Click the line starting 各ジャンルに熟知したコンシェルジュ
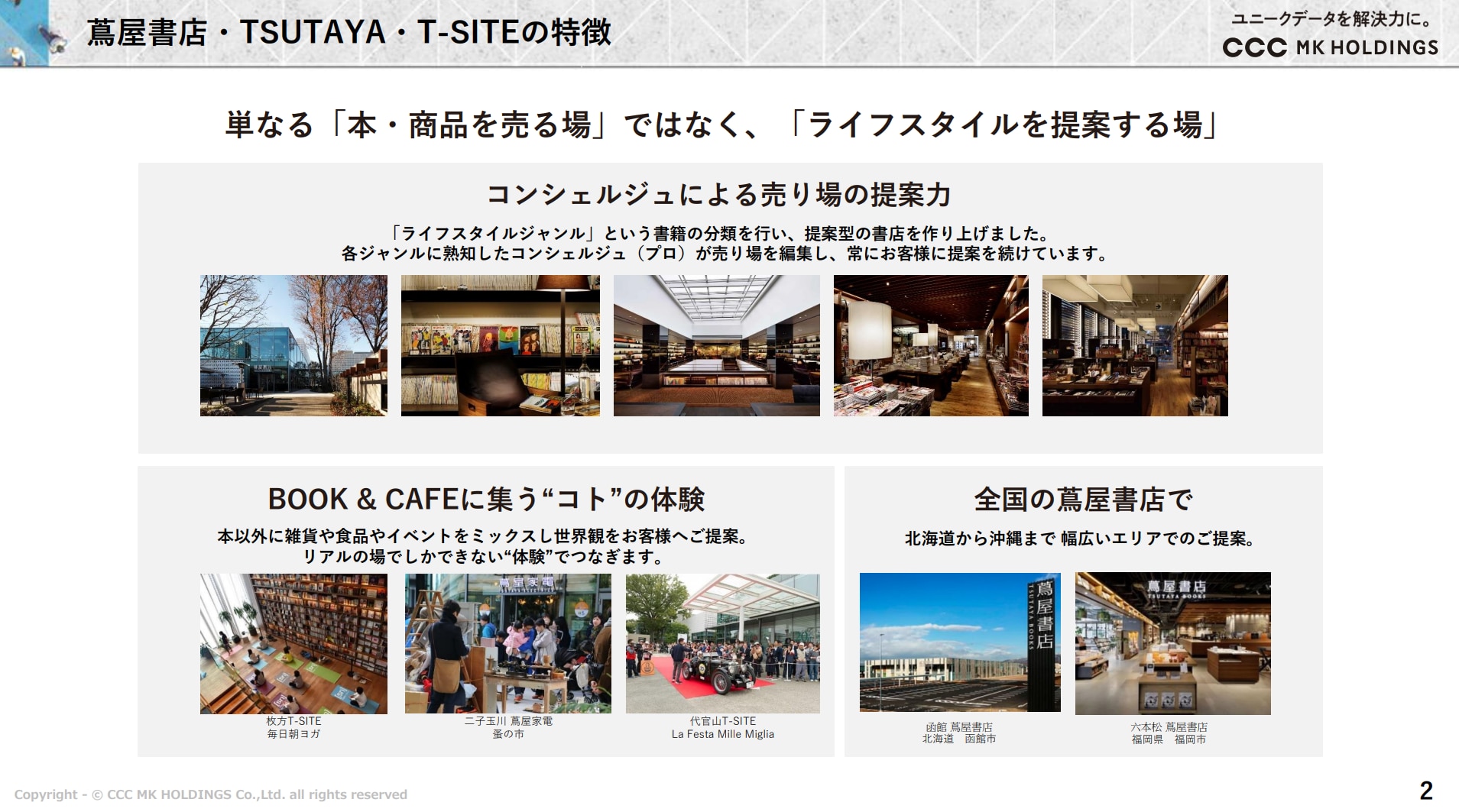Image resolution: width=1459 pixels, height=812 pixels. pos(725,254)
